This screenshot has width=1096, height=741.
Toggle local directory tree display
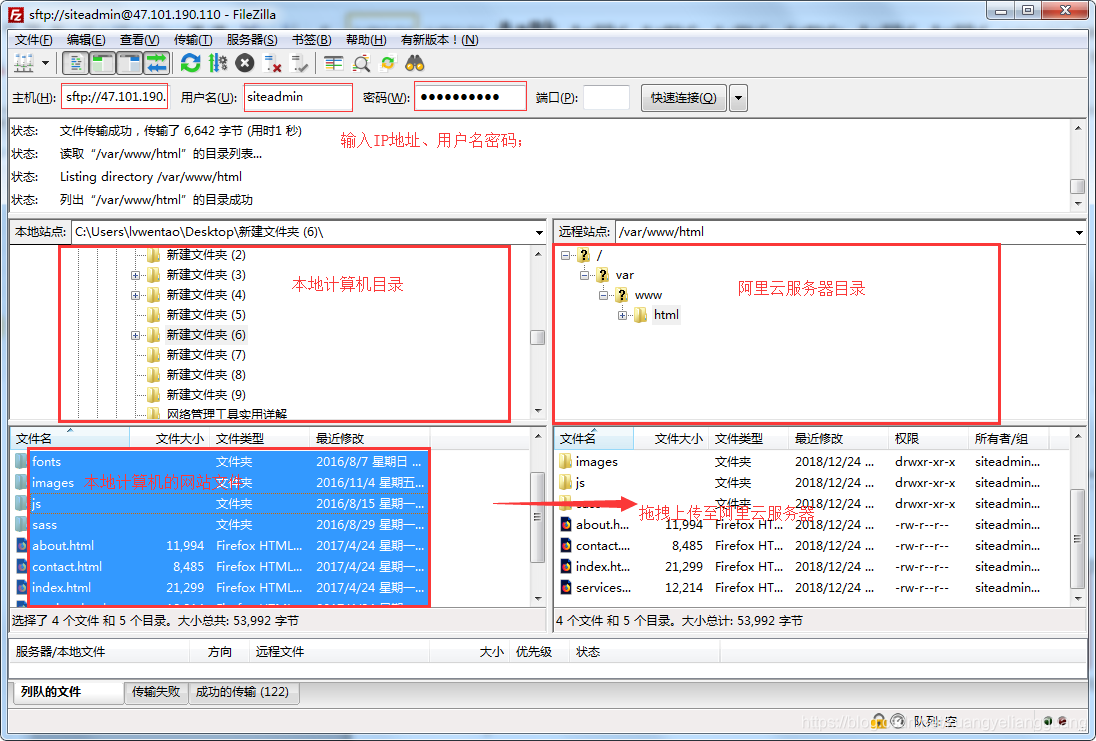tap(102, 63)
